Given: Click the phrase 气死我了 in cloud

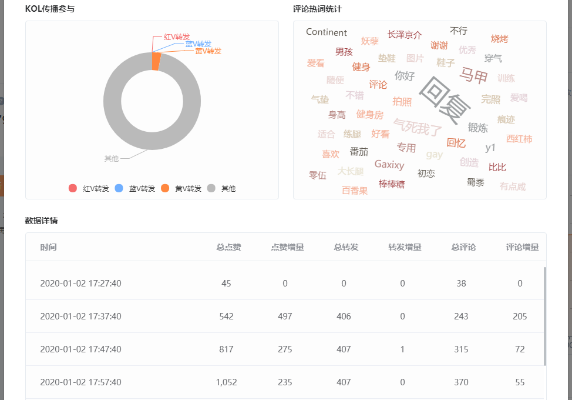Looking at the screenshot, I should point(417,127).
